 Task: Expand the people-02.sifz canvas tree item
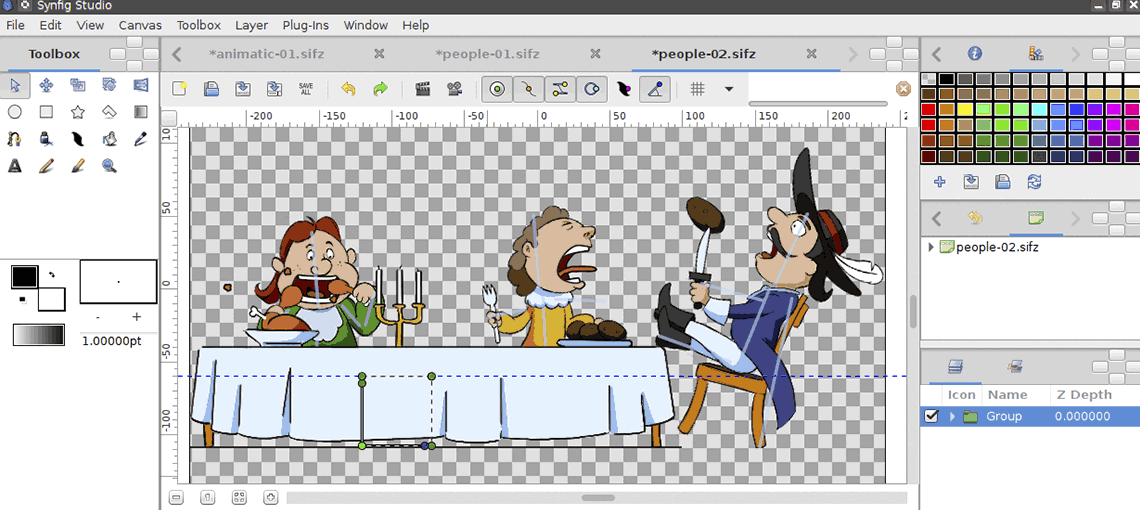click(x=932, y=247)
